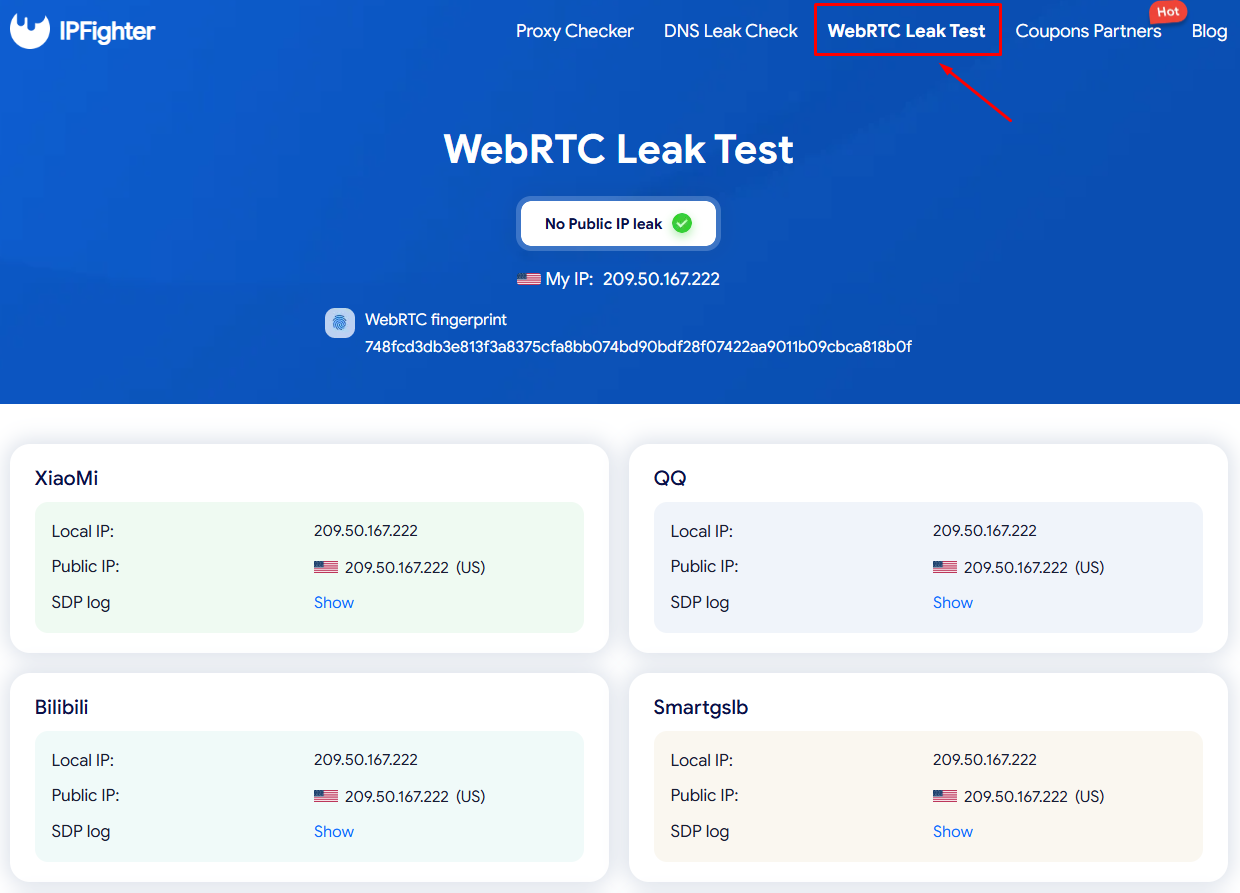
Task: Click the WebRTC fingerprint label
Action: point(436,320)
